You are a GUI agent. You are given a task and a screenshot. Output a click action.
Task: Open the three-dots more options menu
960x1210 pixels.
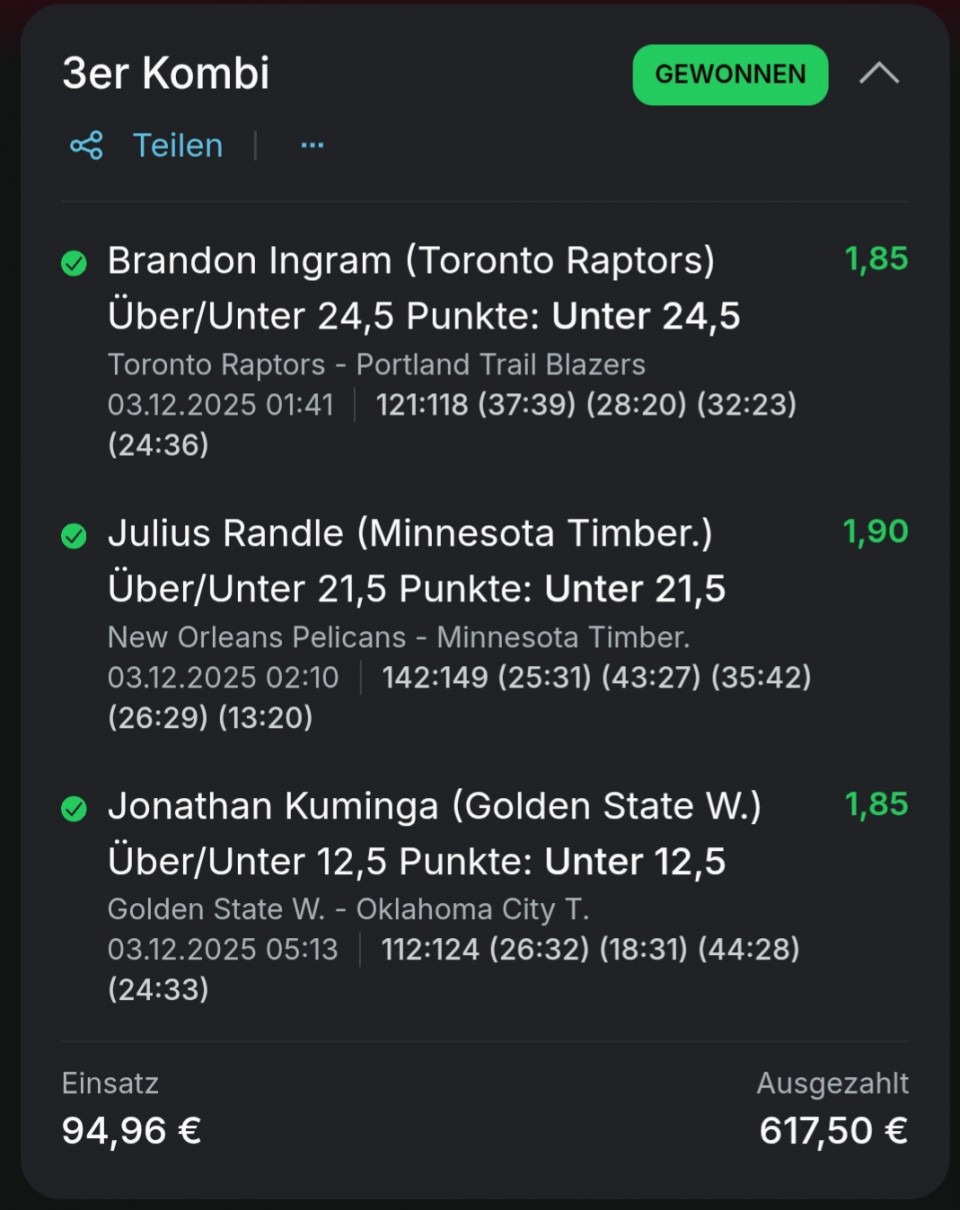point(312,146)
